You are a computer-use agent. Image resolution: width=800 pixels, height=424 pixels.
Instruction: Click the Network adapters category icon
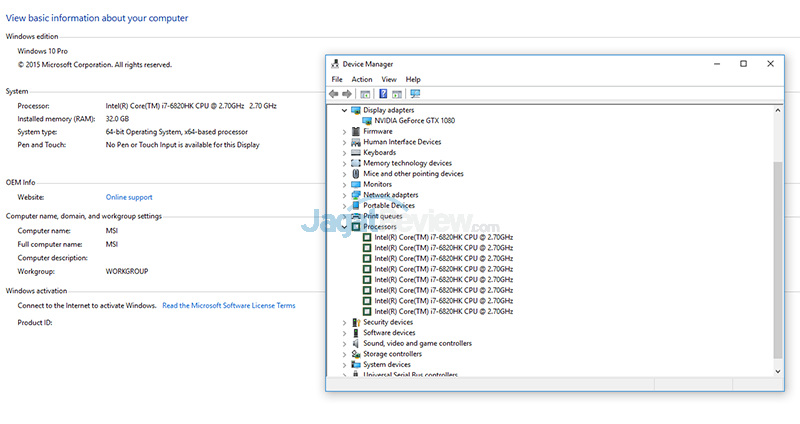pos(356,195)
